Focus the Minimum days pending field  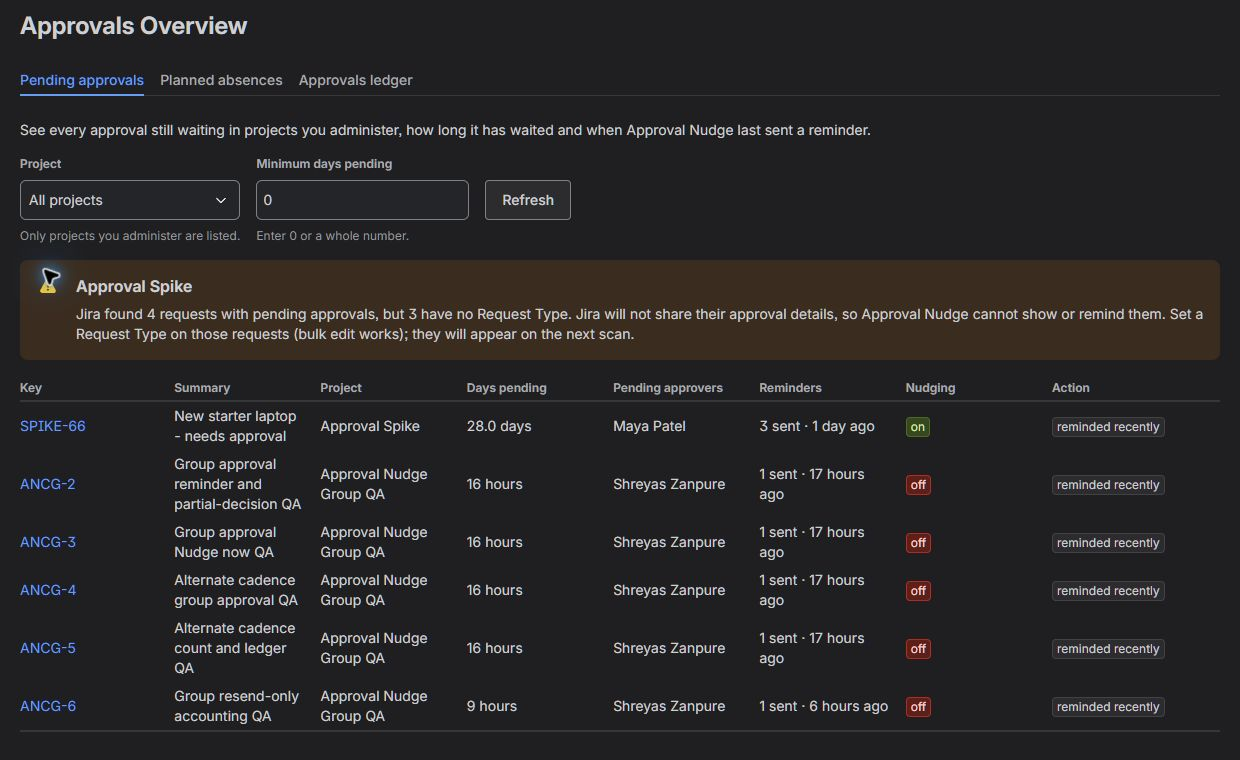coord(362,200)
